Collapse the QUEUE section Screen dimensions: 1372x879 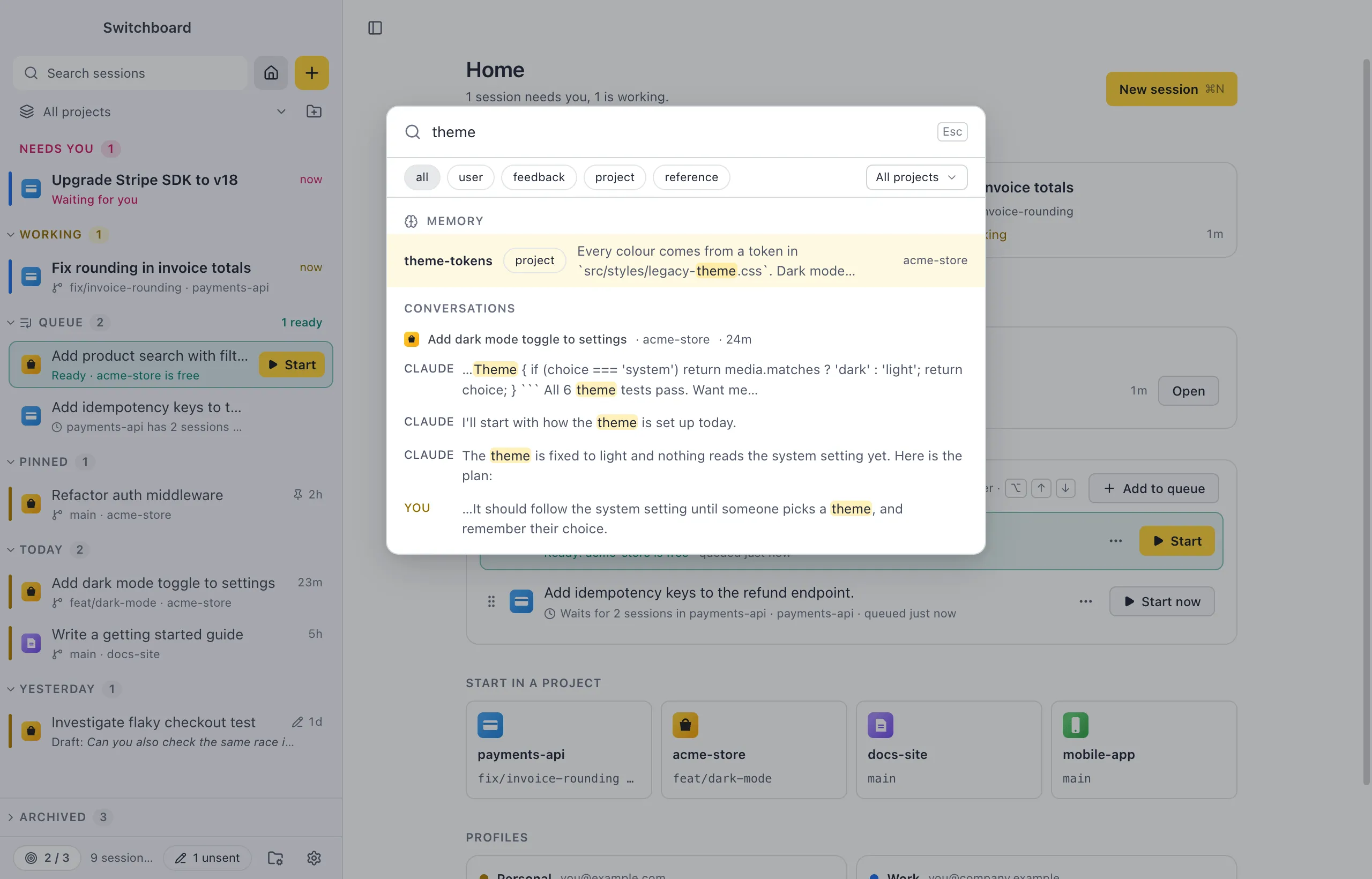(11, 323)
